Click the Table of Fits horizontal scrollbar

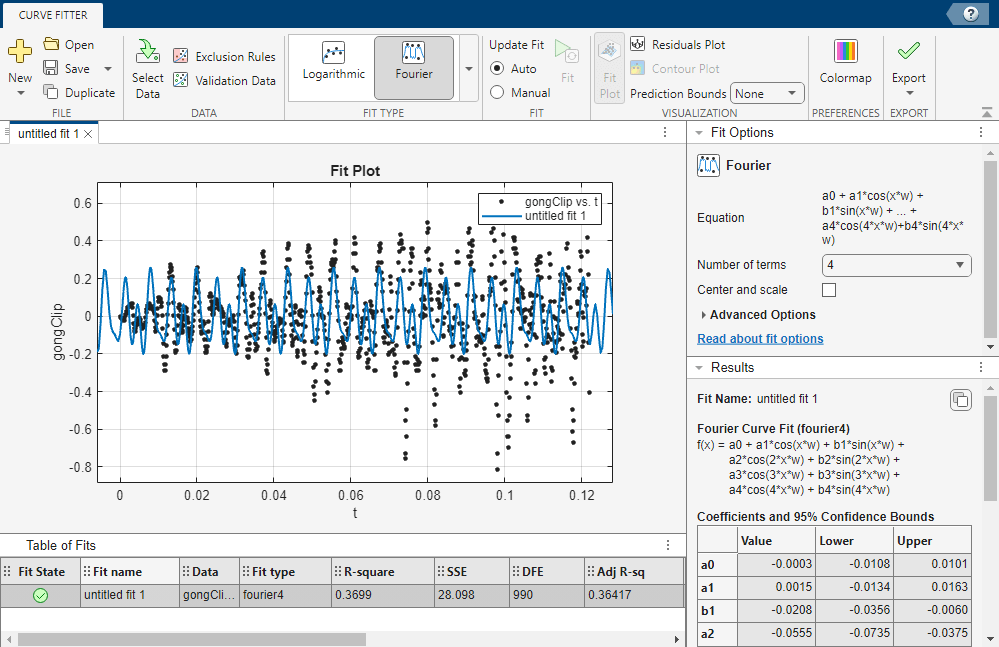pyautogui.click(x=190, y=639)
